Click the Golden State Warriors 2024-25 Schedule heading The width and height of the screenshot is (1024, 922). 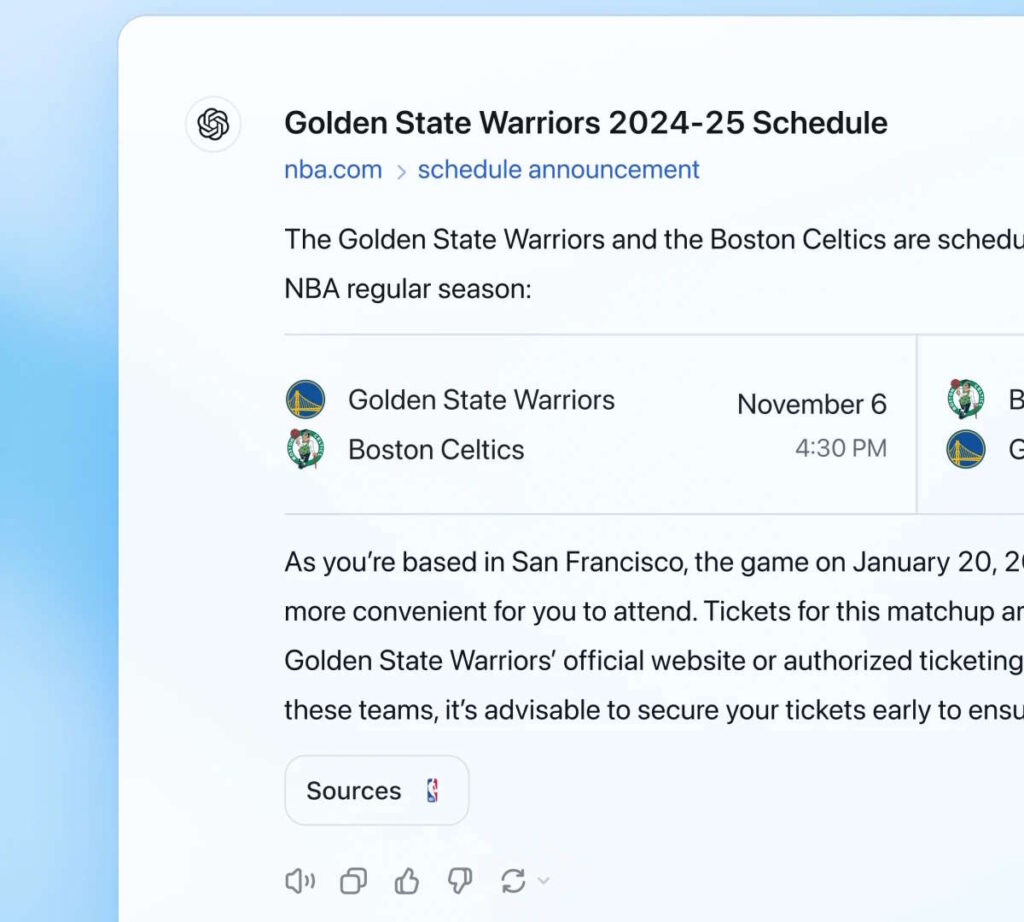point(586,123)
